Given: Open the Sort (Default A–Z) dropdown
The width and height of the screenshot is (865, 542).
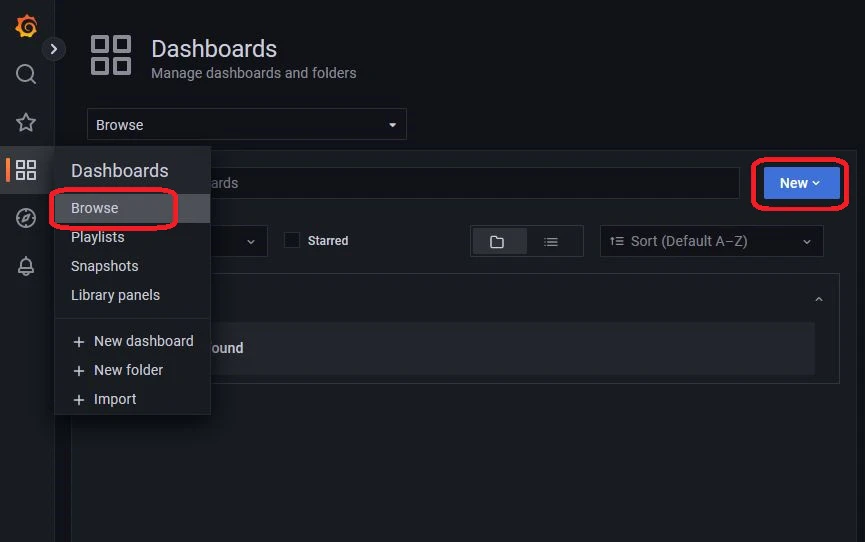Looking at the screenshot, I should click(x=712, y=241).
